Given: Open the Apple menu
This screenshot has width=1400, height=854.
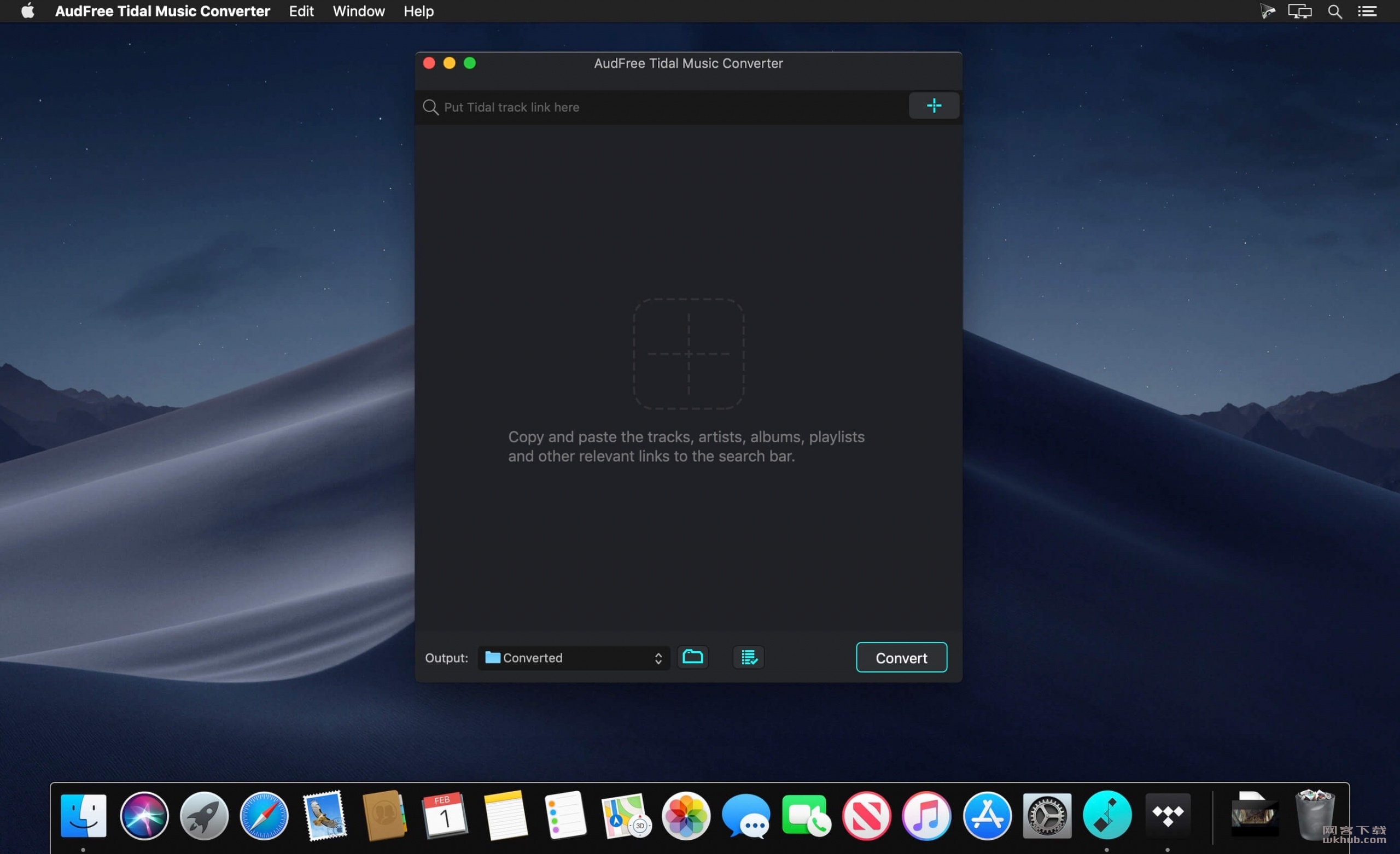Looking at the screenshot, I should [27, 11].
